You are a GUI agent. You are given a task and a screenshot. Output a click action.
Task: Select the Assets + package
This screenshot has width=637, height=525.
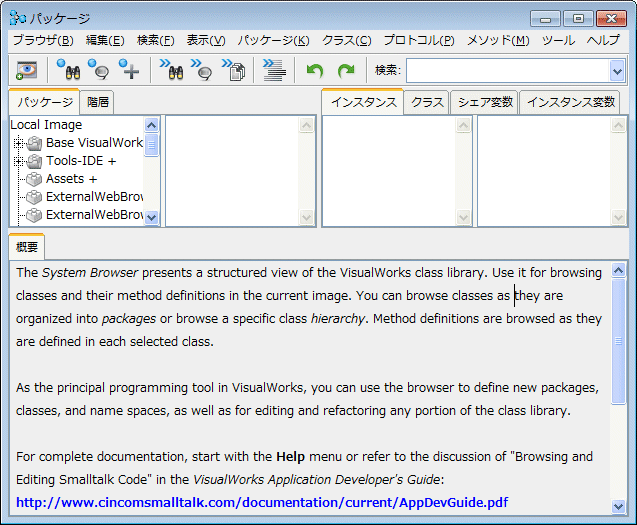[71, 179]
